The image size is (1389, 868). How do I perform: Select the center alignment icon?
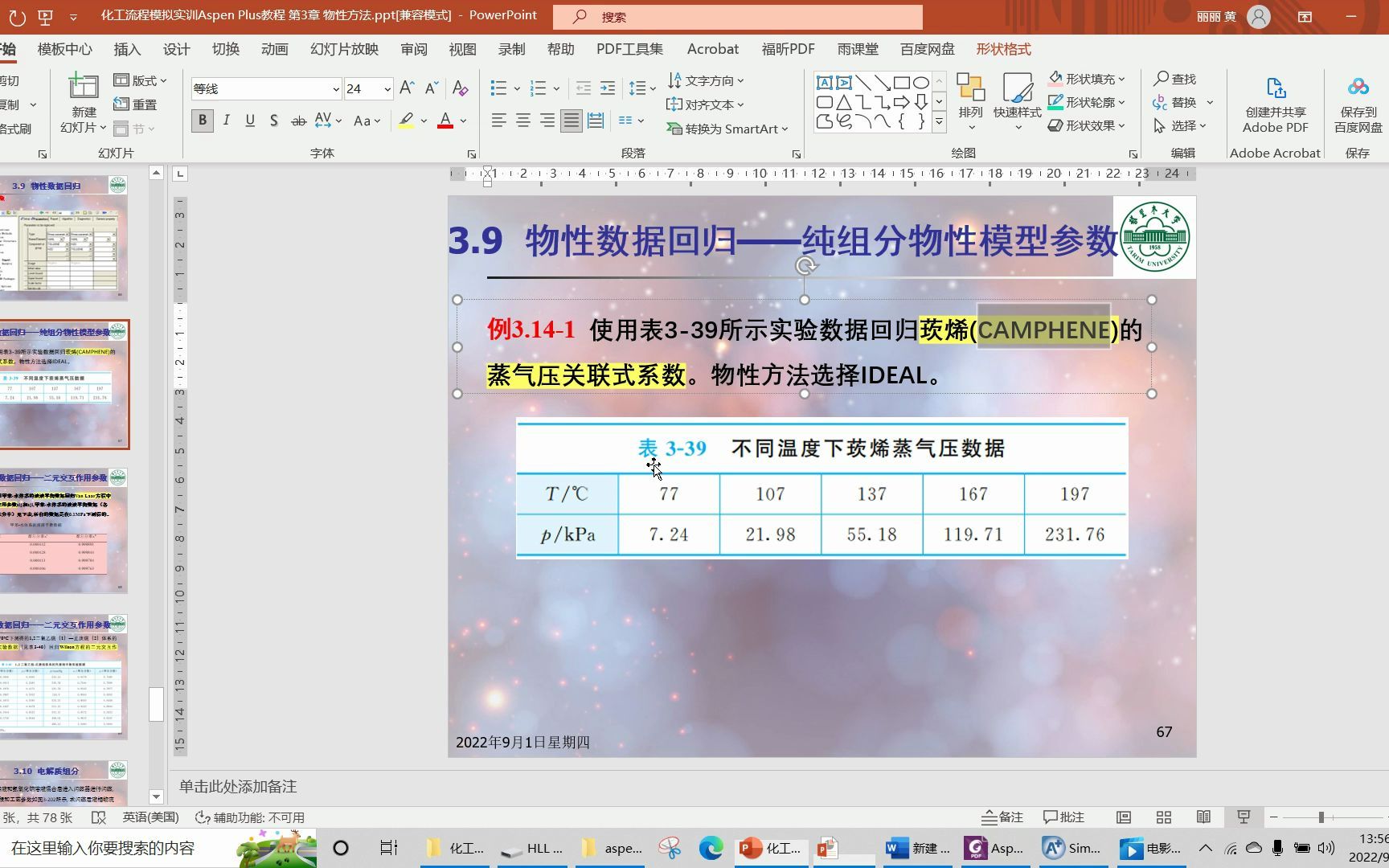pyautogui.click(x=522, y=121)
